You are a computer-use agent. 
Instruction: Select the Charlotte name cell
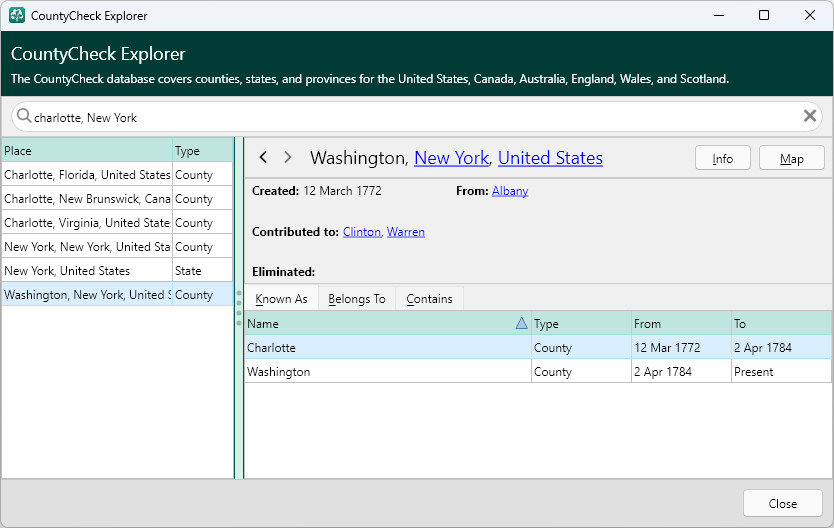[x=388, y=347]
